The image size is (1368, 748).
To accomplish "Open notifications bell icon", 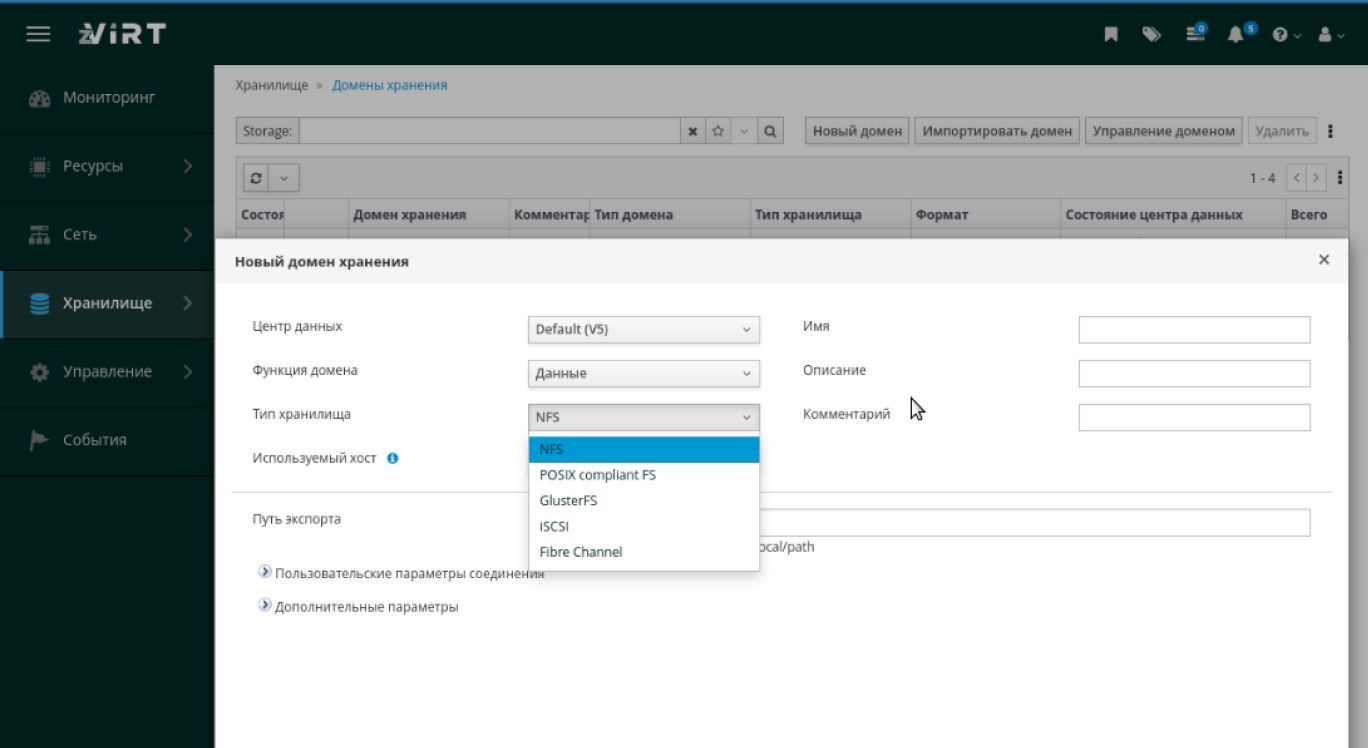I will [1237, 34].
